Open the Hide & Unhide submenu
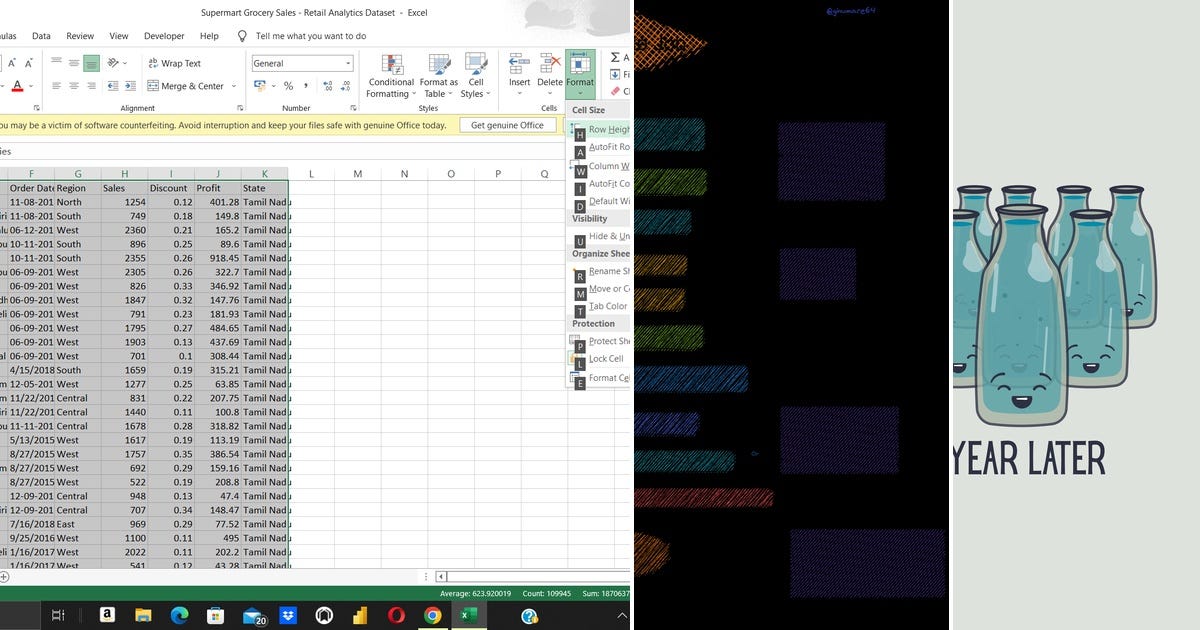The image size is (1200, 630). [x=599, y=236]
